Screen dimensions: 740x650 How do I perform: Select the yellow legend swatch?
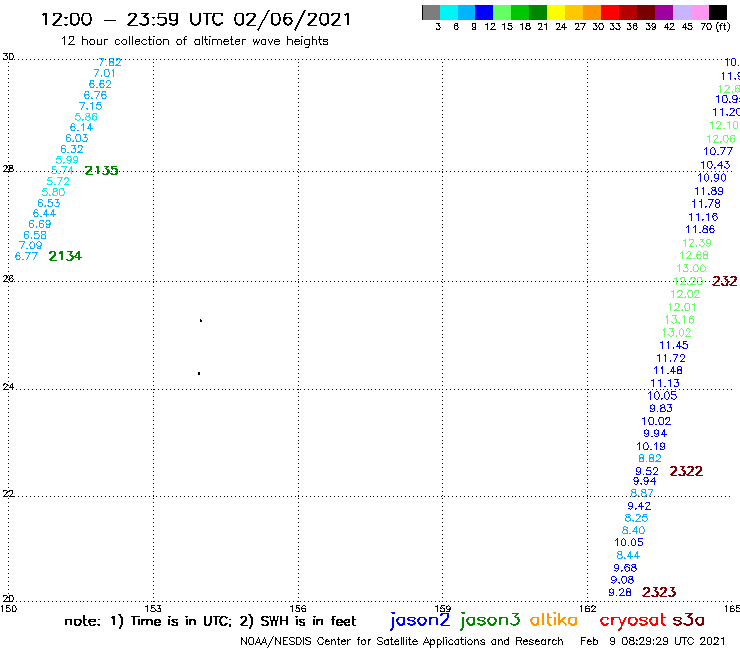pyautogui.click(x=556, y=12)
